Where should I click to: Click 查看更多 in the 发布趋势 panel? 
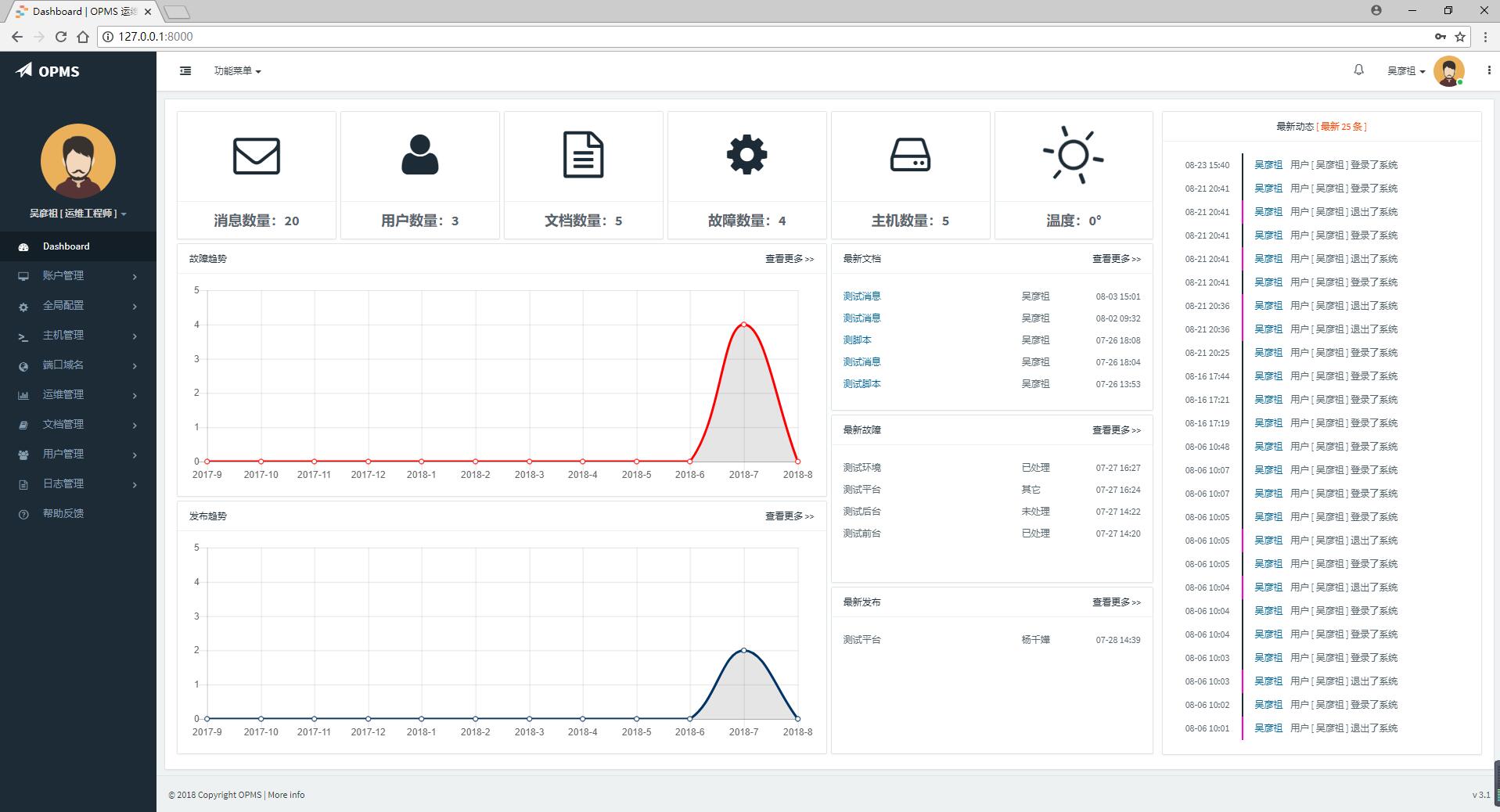[790, 516]
